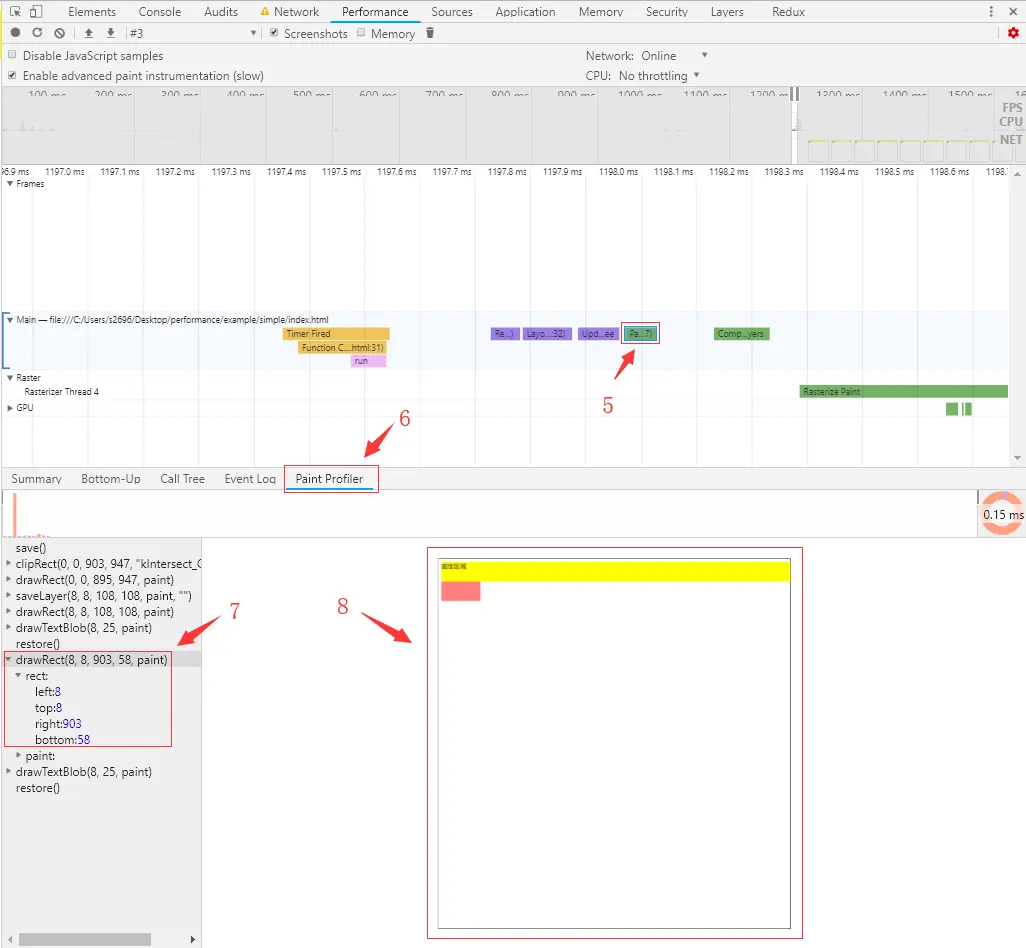
Task: Click the horizontal scrollbar of command list
Action: pyautogui.click(x=85, y=939)
